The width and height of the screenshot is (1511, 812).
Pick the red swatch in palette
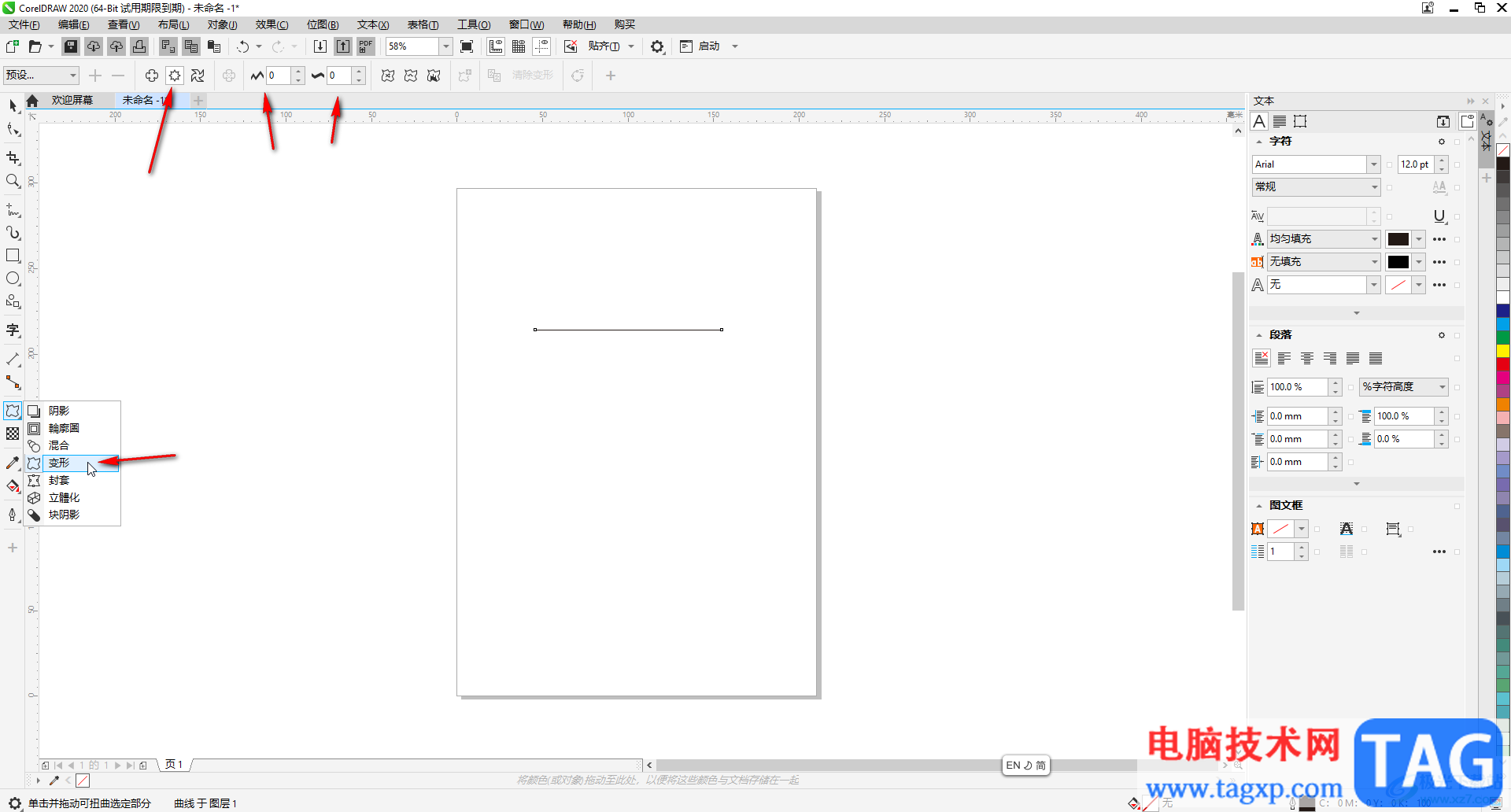click(1503, 364)
